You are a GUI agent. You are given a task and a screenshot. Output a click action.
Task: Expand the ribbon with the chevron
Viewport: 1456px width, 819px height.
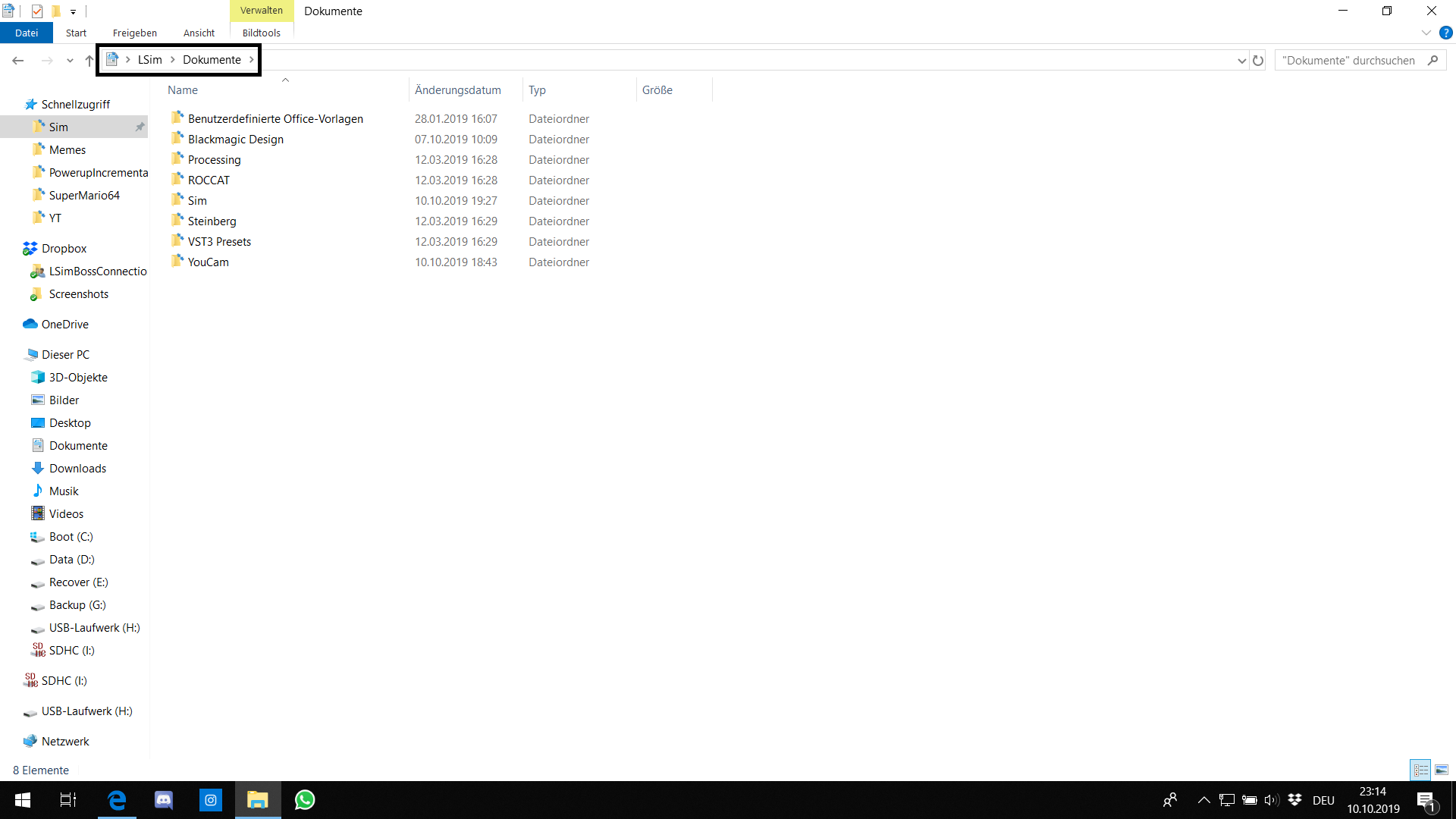(1426, 33)
